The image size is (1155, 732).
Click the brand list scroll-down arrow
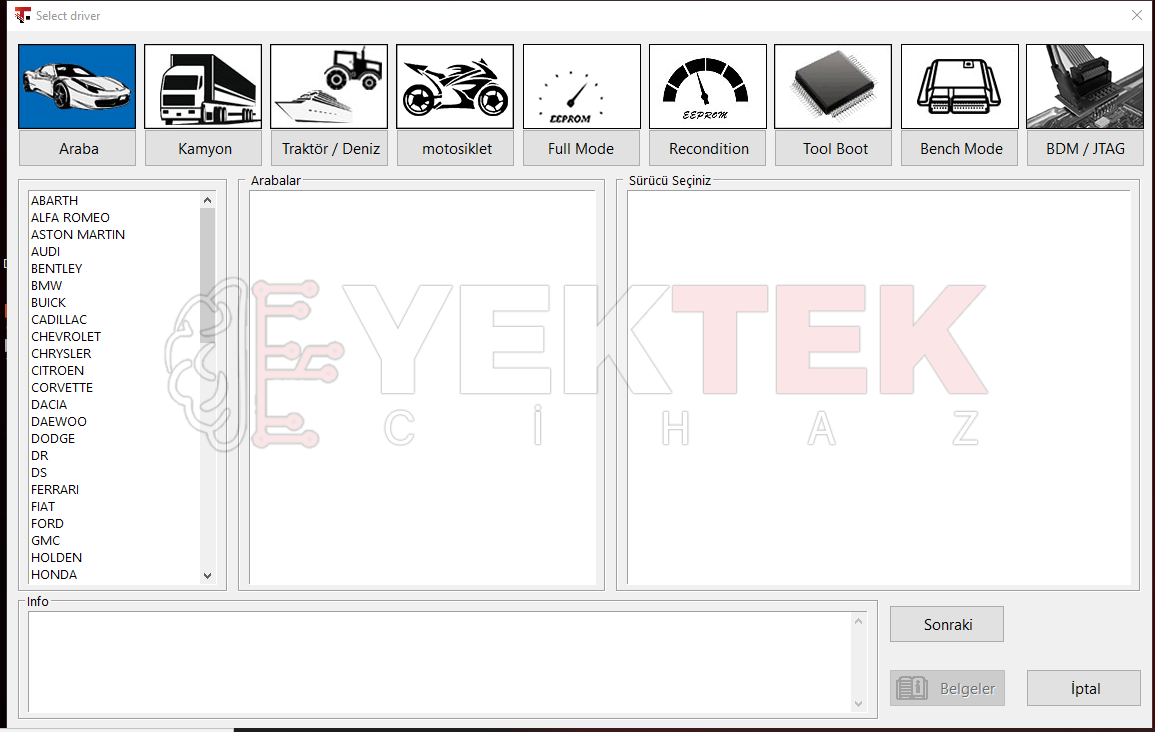point(208,576)
